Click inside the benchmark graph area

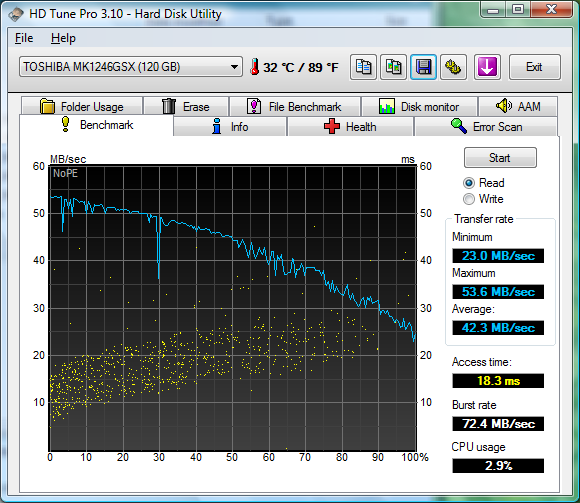[x=233, y=308]
